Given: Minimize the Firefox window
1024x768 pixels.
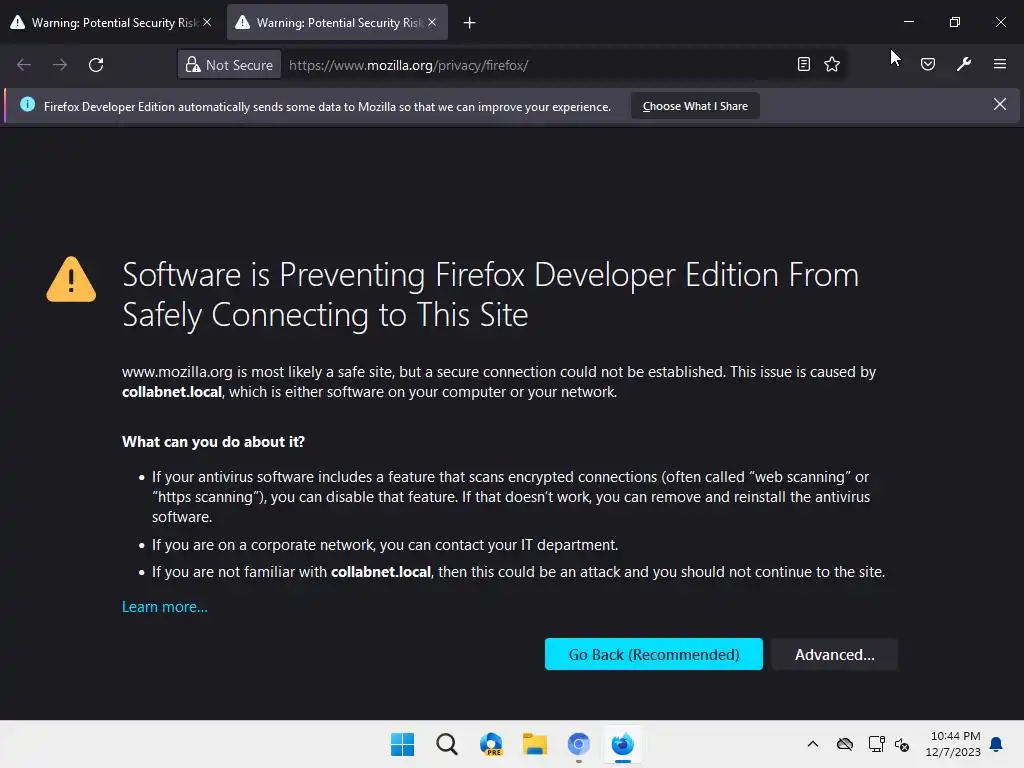Looking at the screenshot, I should point(908,22).
